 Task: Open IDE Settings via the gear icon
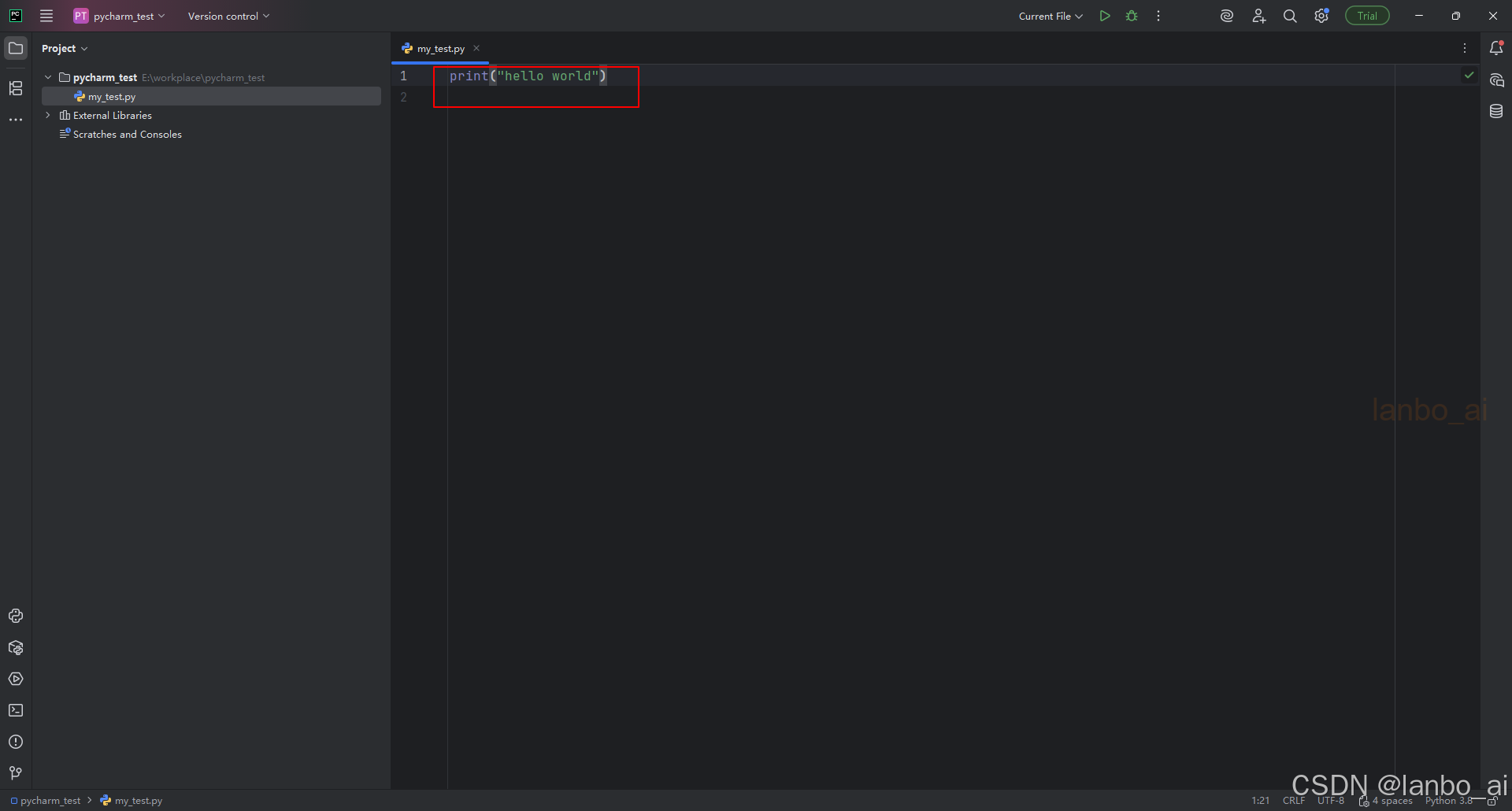point(1321,15)
